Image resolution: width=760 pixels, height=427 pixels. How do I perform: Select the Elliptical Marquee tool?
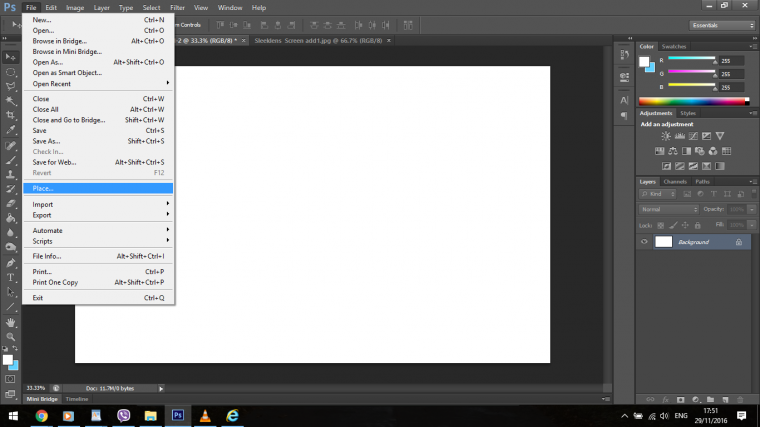pyautogui.click(x=11, y=72)
